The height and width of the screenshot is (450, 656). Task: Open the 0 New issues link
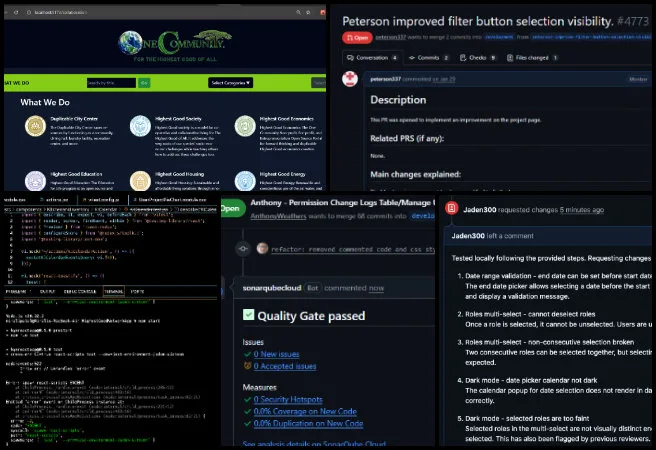point(276,354)
